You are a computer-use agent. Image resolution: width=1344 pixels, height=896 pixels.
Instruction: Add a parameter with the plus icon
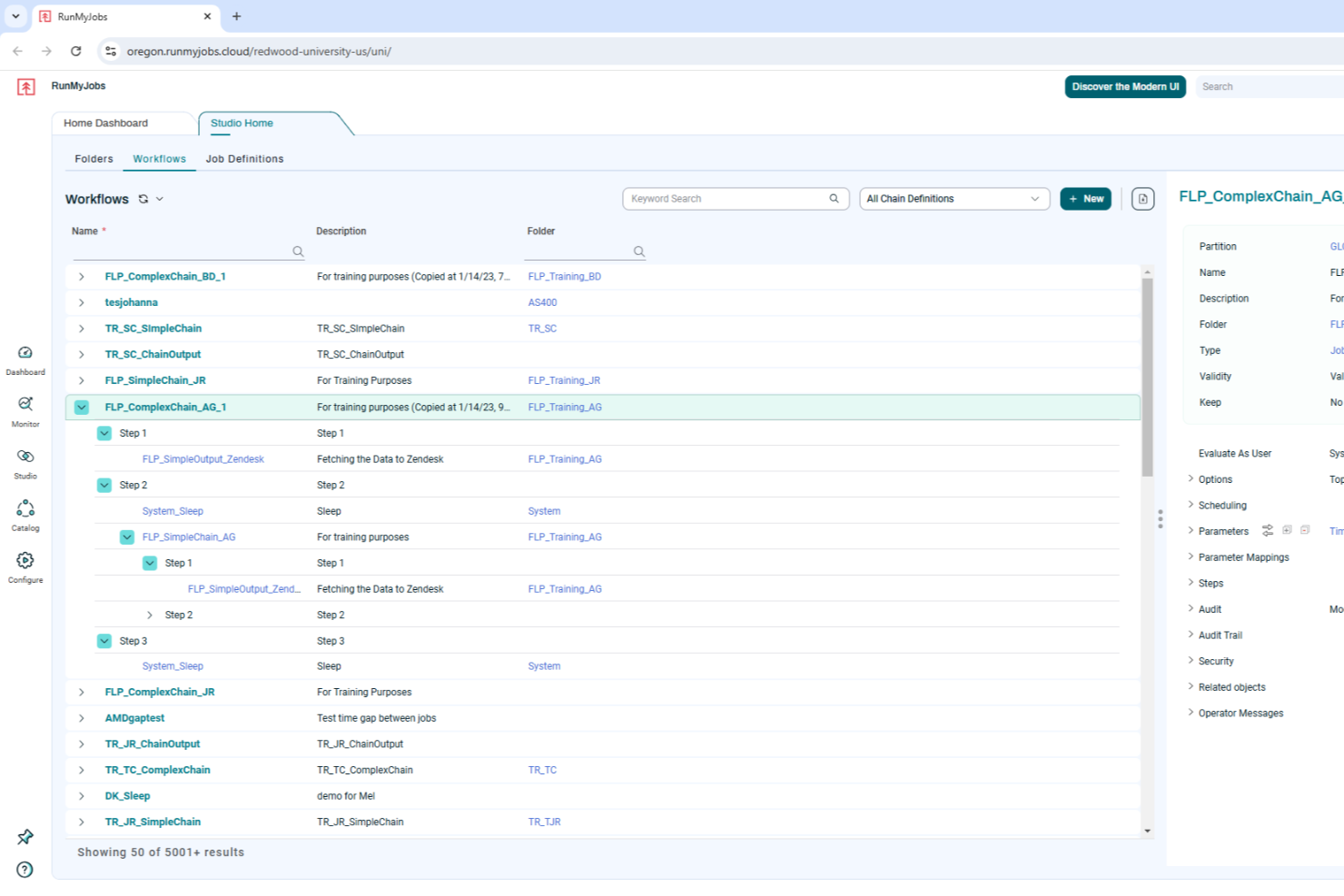pyautogui.click(x=1286, y=529)
